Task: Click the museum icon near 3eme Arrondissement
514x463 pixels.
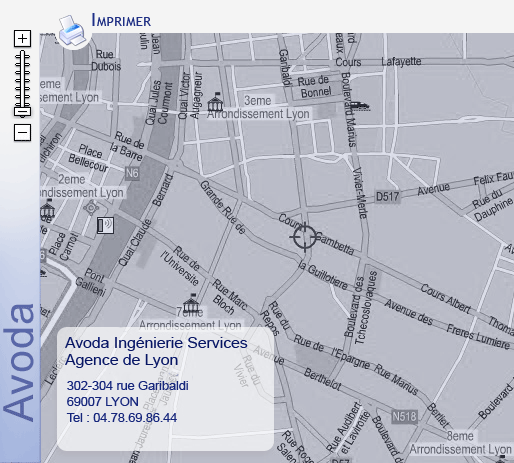Action: tap(215, 102)
